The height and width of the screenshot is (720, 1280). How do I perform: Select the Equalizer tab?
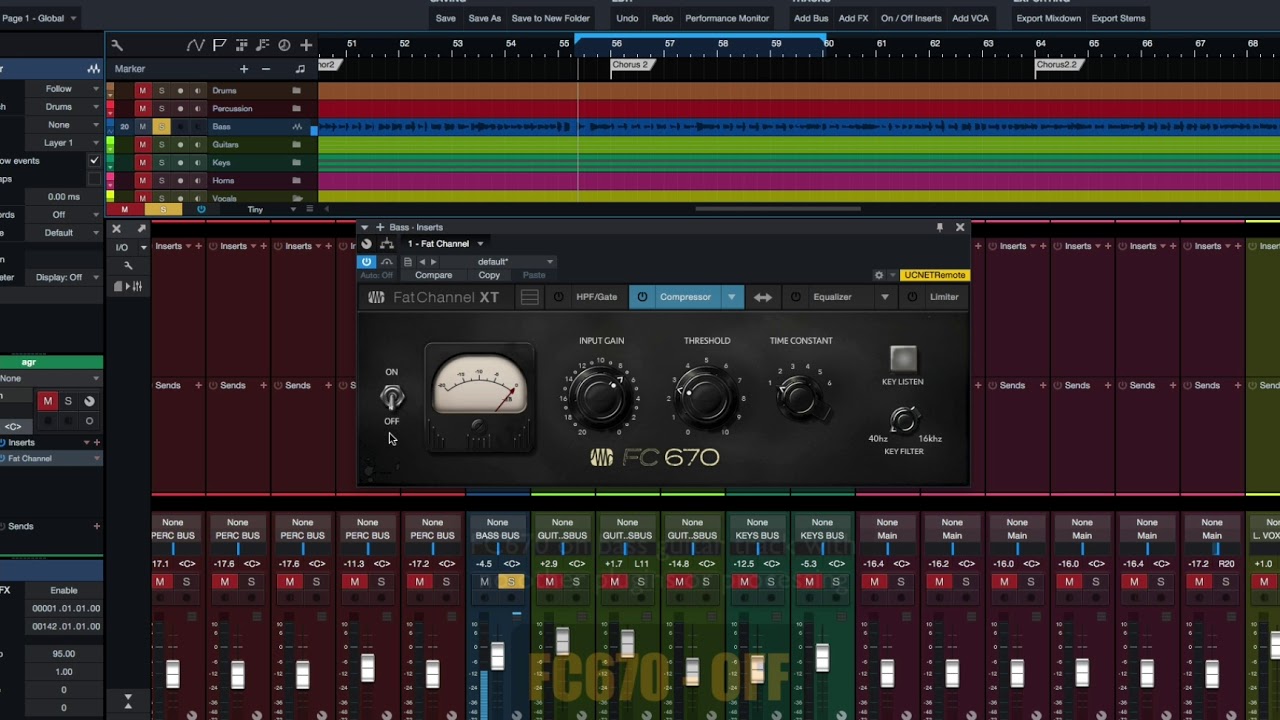tap(832, 297)
